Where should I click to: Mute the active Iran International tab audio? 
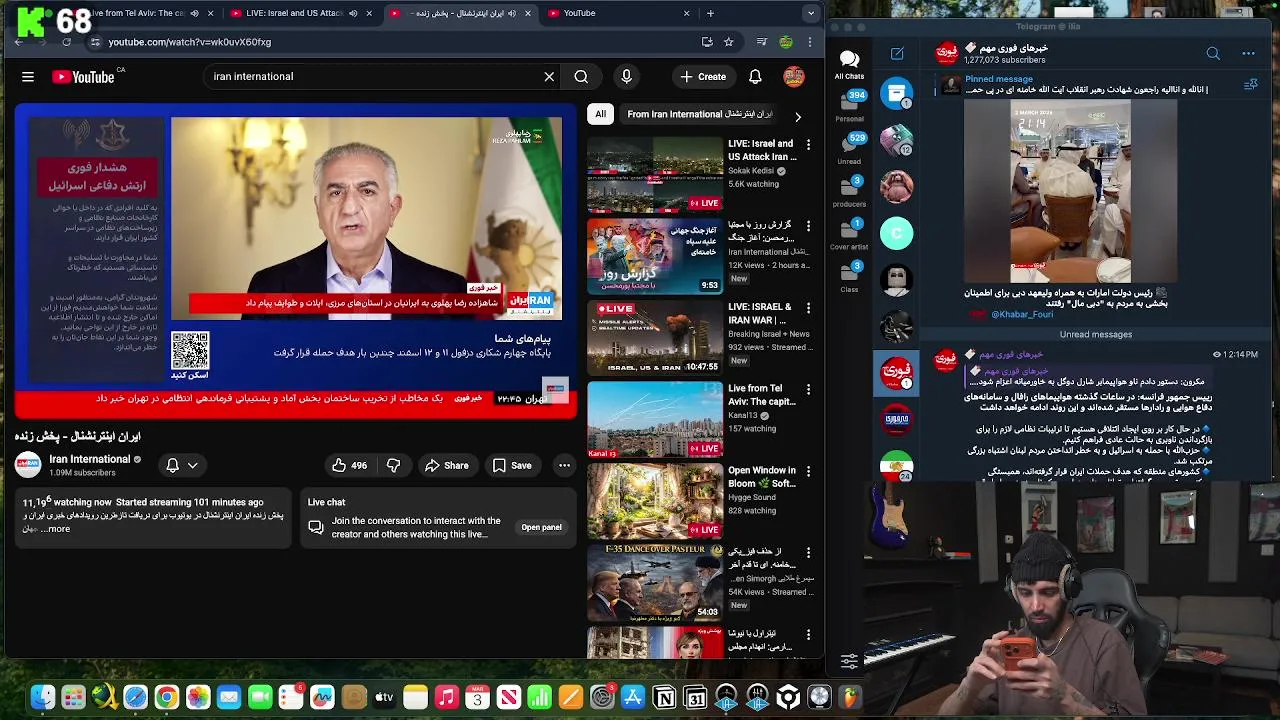(512, 13)
